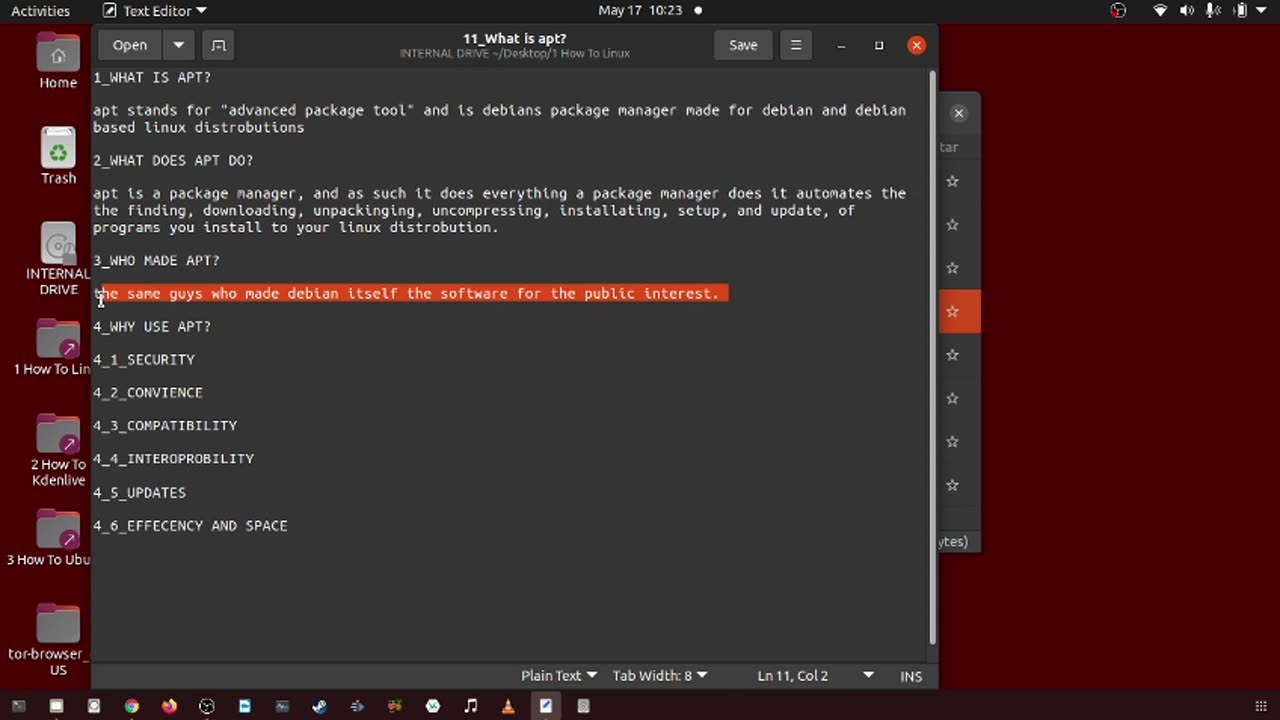Maximize the Text Editor window
The image size is (1280, 720).
pos(879,45)
